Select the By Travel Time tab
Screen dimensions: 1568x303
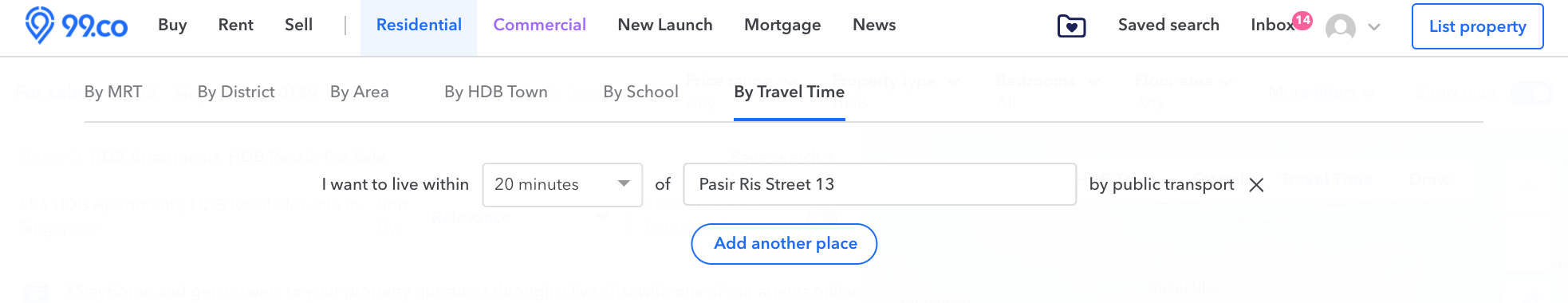click(790, 92)
